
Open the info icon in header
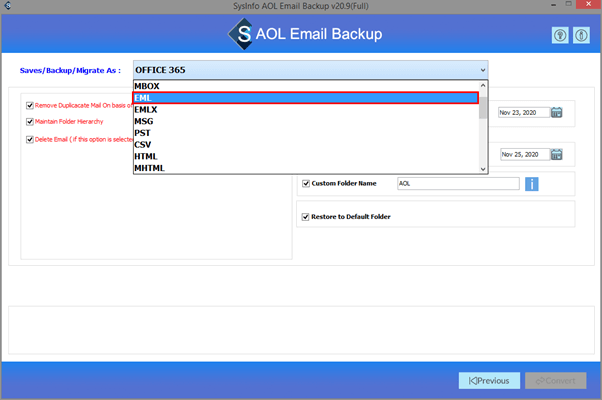pos(581,36)
